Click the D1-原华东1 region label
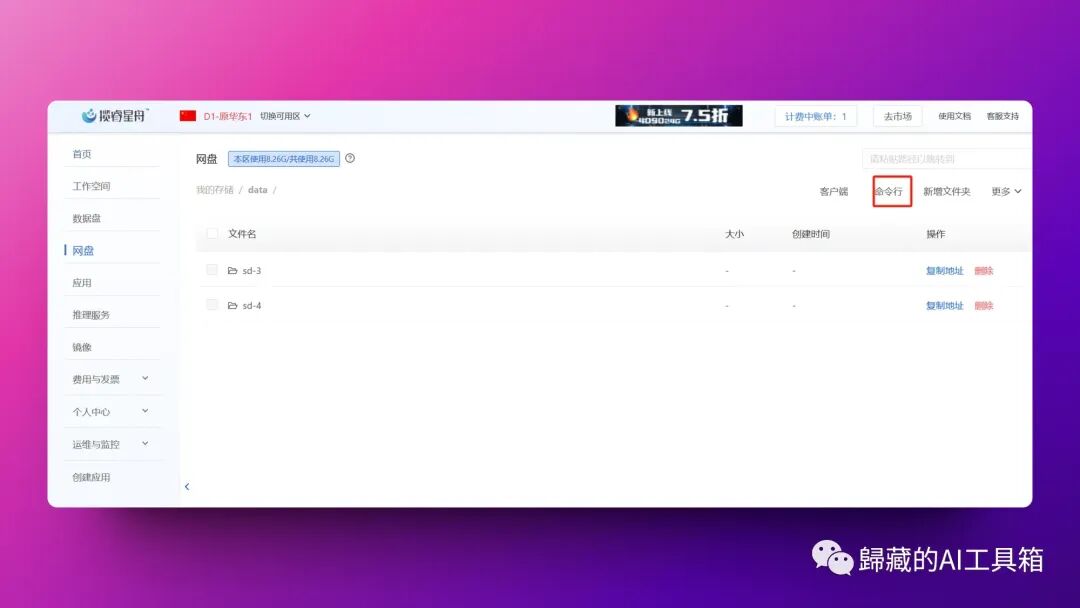The height and width of the screenshot is (608, 1080). point(227,116)
